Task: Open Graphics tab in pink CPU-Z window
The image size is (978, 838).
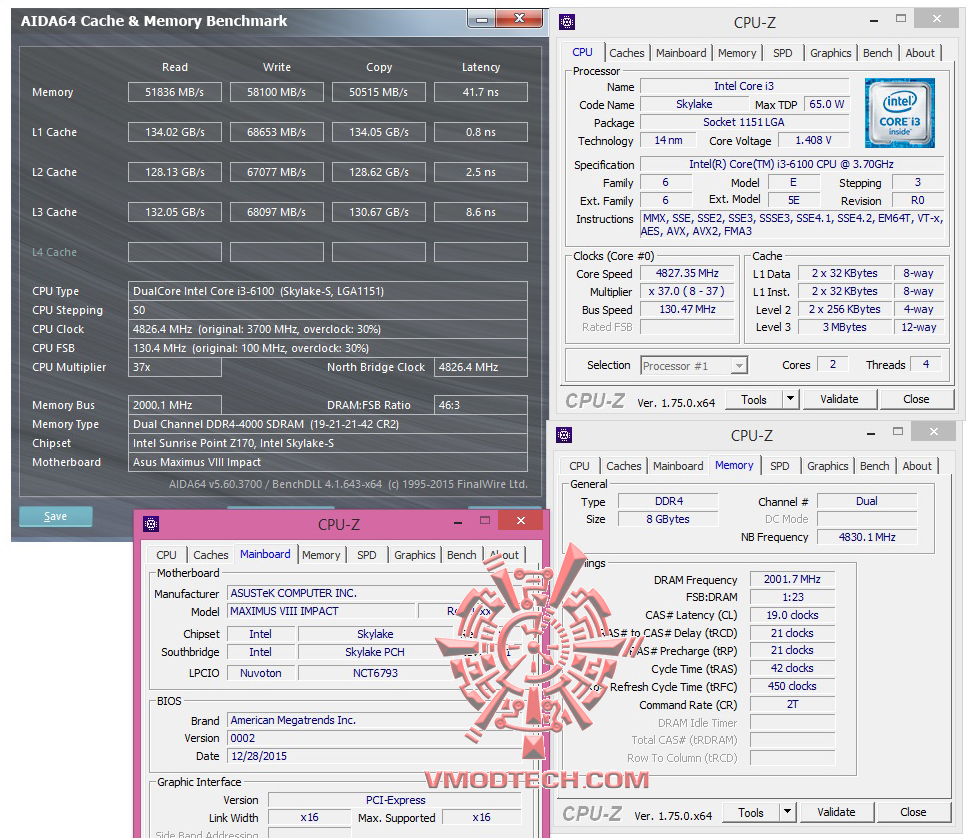Action: click(415, 554)
